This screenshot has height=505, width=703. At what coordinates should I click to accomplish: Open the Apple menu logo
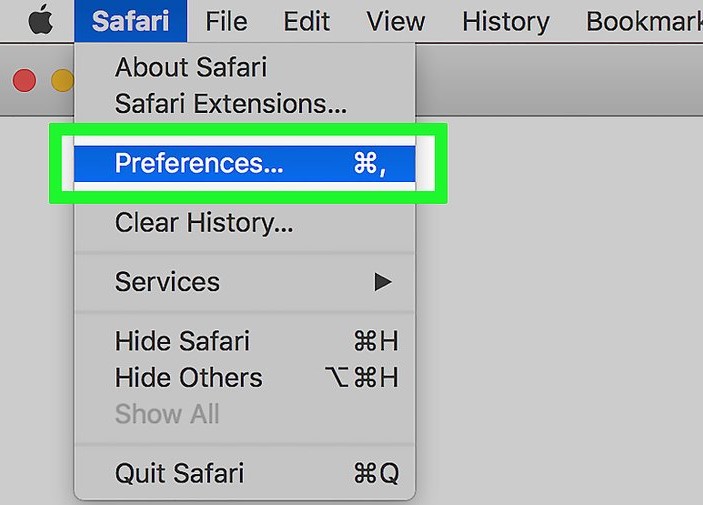40,21
